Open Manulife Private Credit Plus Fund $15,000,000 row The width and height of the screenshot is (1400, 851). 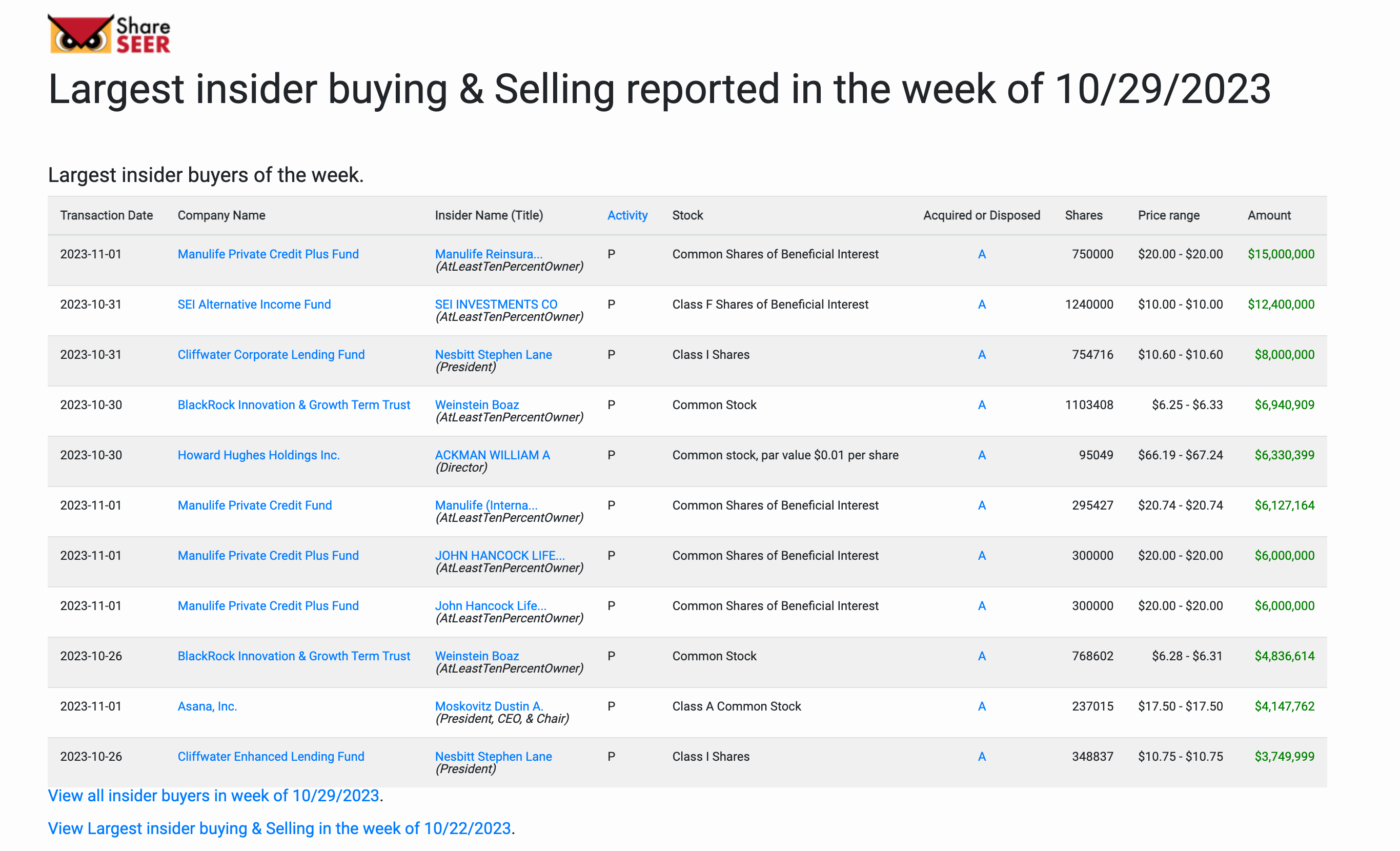tap(268, 254)
